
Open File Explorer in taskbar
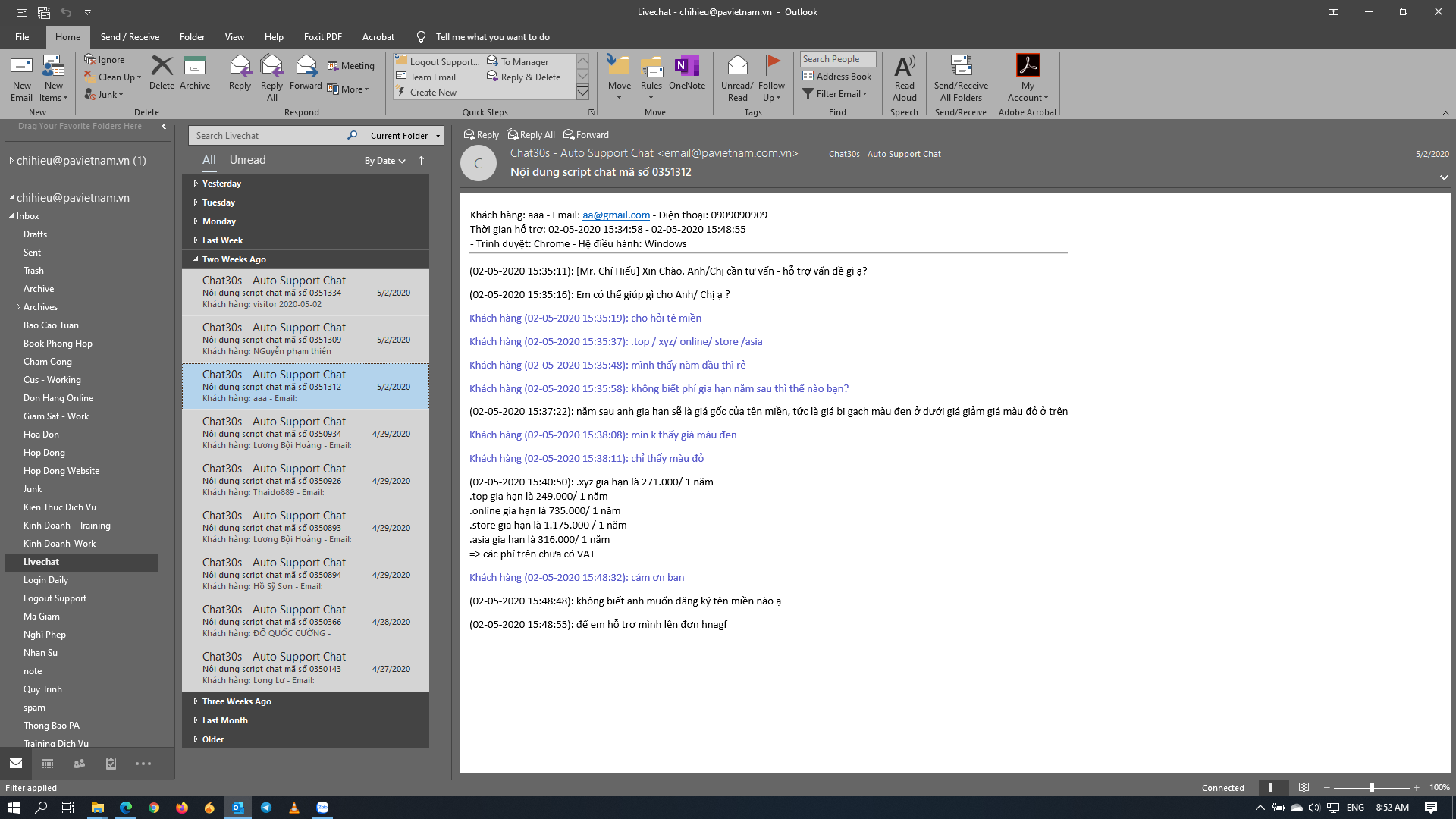[x=98, y=808]
